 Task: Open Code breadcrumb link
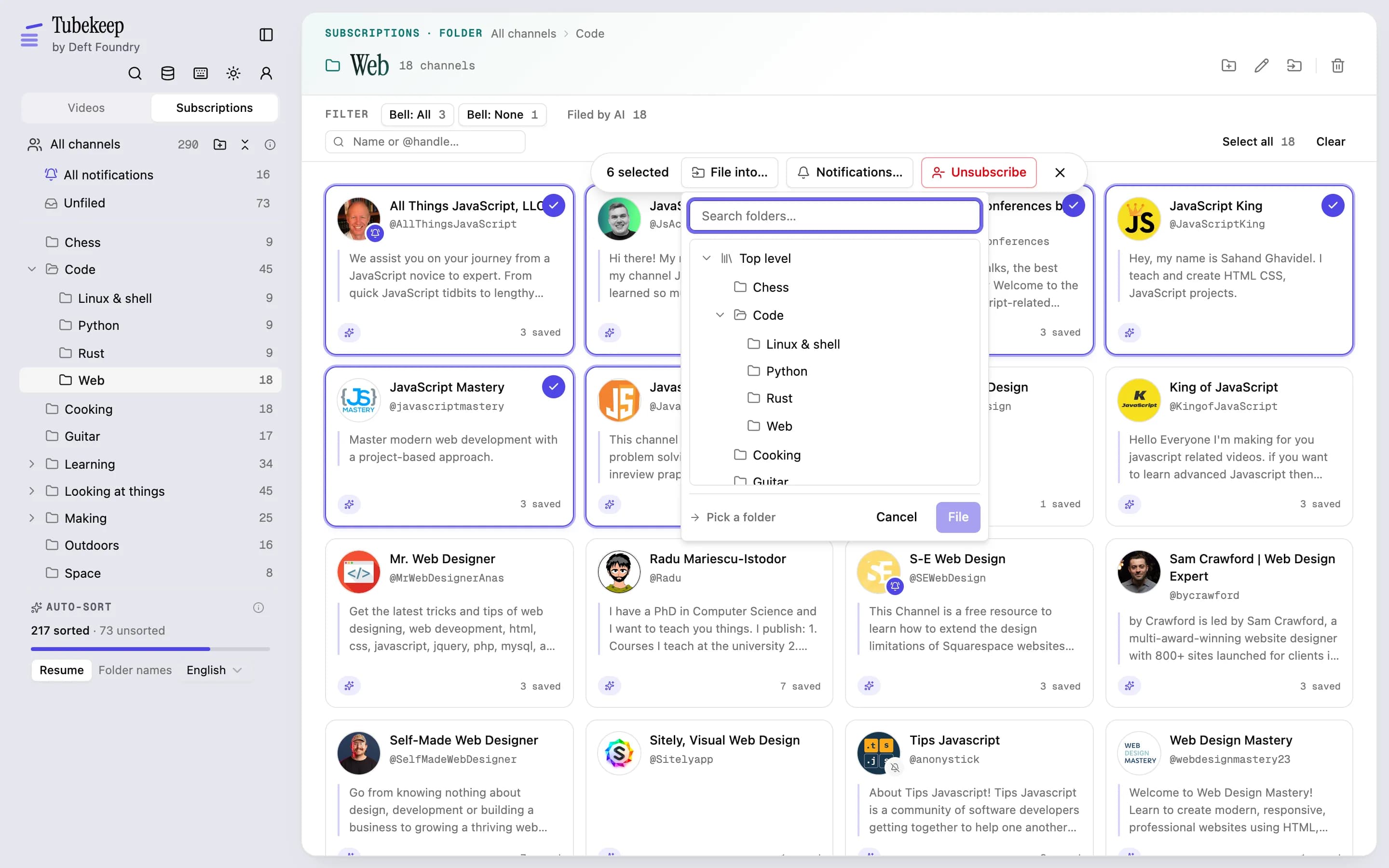(x=589, y=34)
